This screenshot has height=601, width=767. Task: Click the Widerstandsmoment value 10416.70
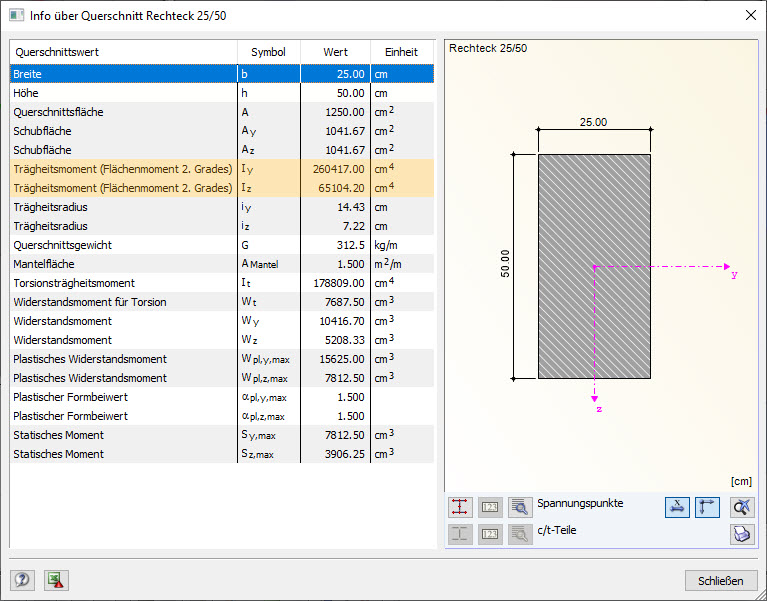click(342, 321)
